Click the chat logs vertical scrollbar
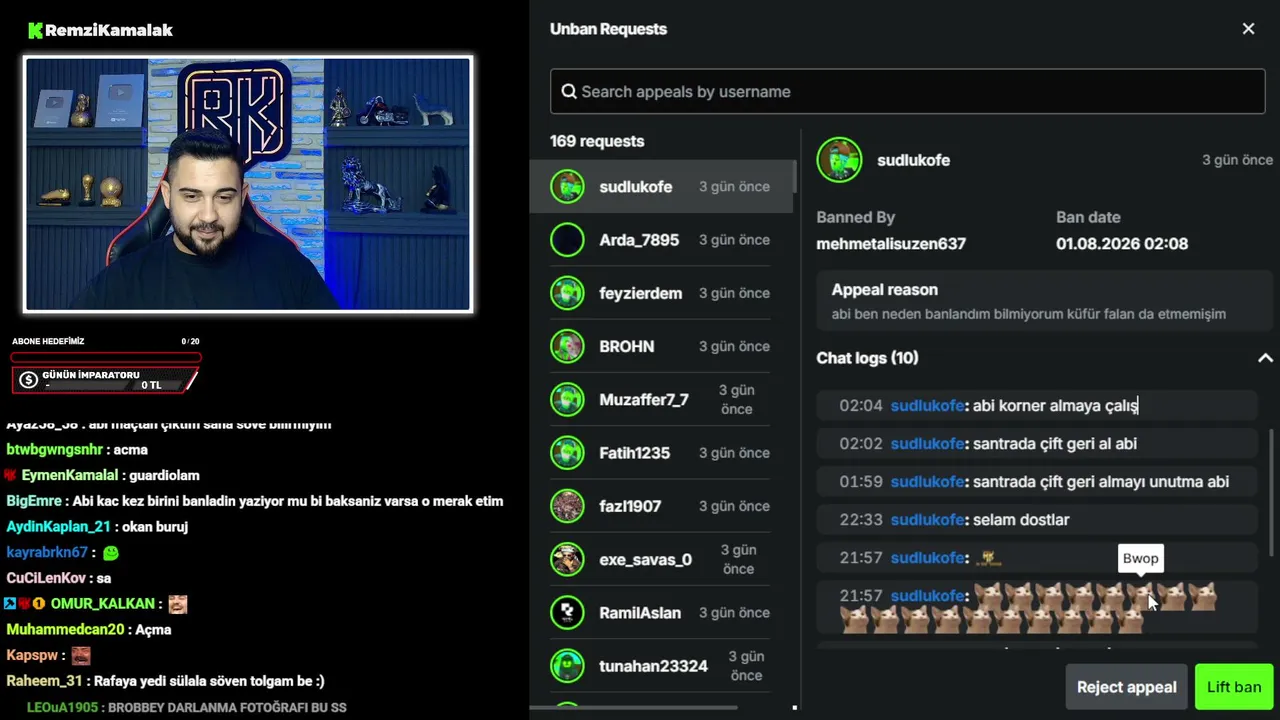This screenshot has height=720, width=1280. point(1272,492)
